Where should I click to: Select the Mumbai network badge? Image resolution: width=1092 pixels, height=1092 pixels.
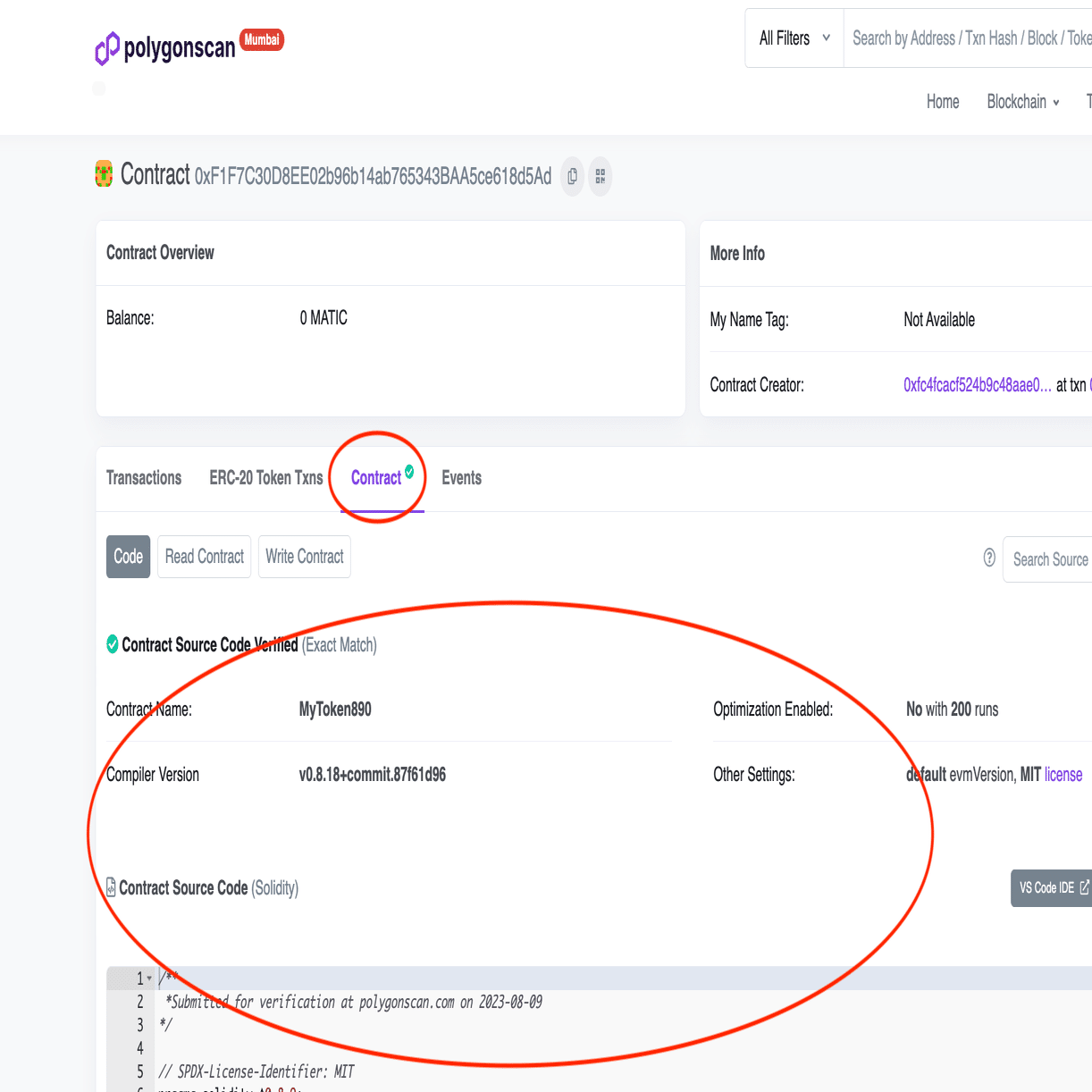pos(262,39)
